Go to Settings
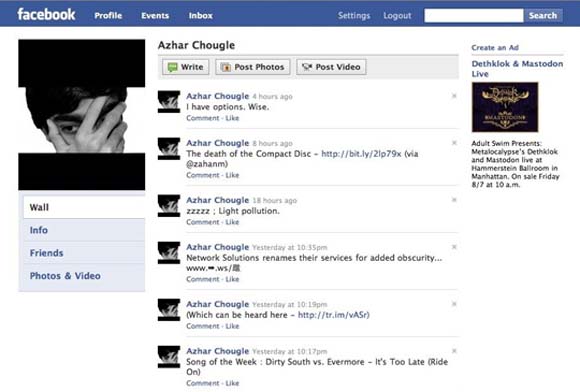The image size is (580, 392). click(x=354, y=16)
